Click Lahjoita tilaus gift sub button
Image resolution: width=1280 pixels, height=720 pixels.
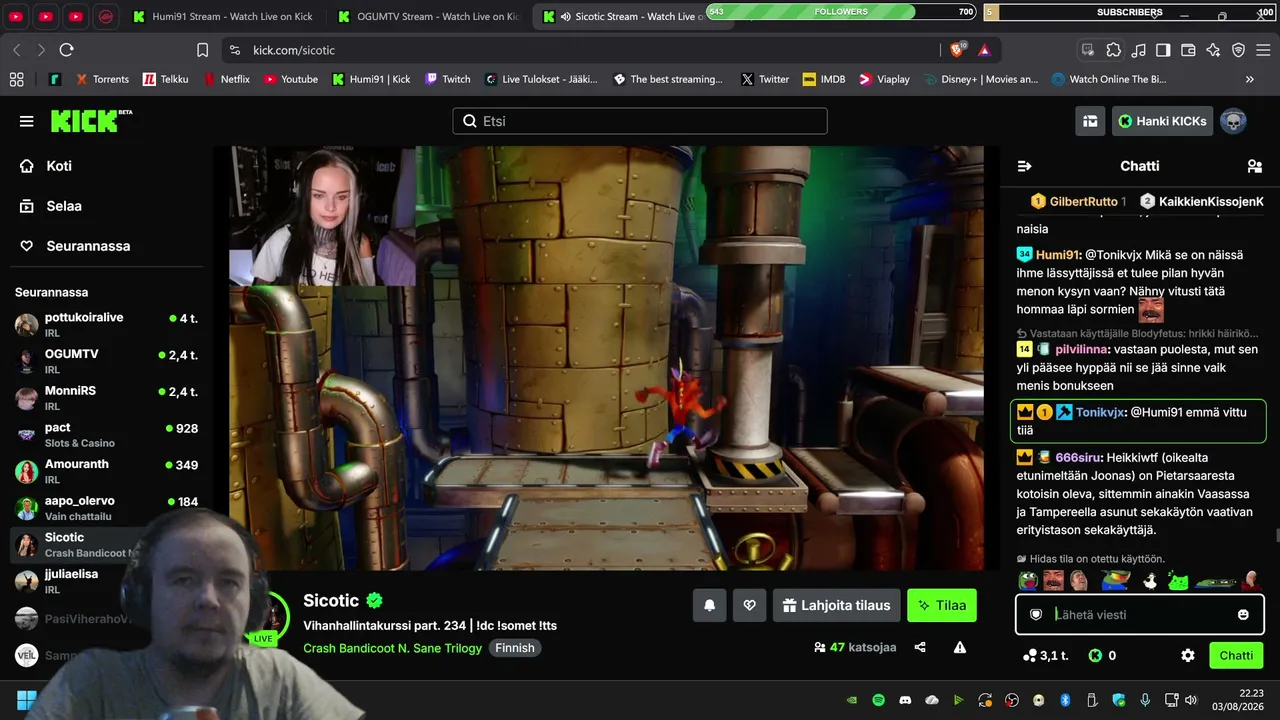[x=836, y=605]
